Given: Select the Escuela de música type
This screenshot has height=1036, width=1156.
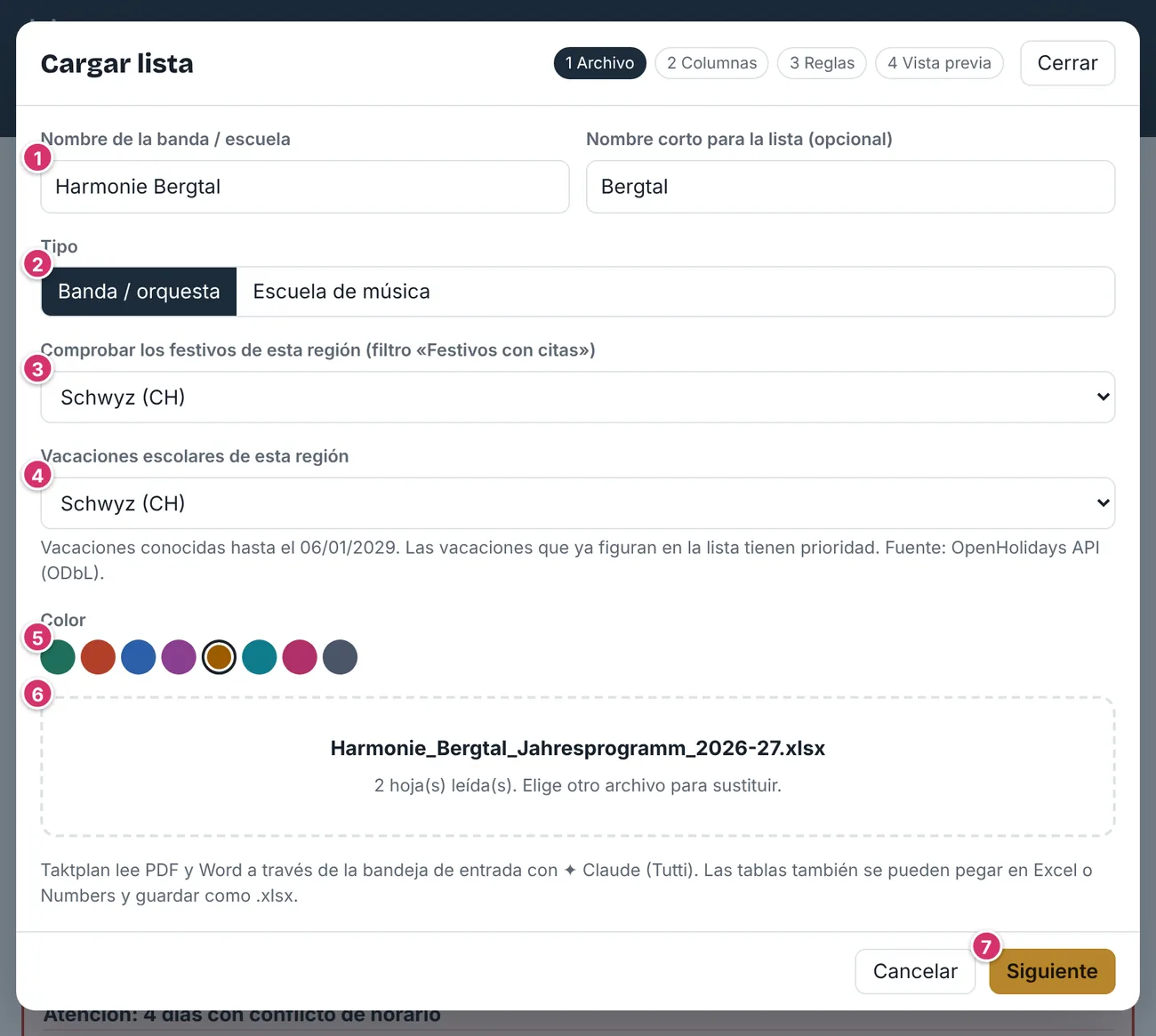Looking at the screenshot, I should coord(341,292).
